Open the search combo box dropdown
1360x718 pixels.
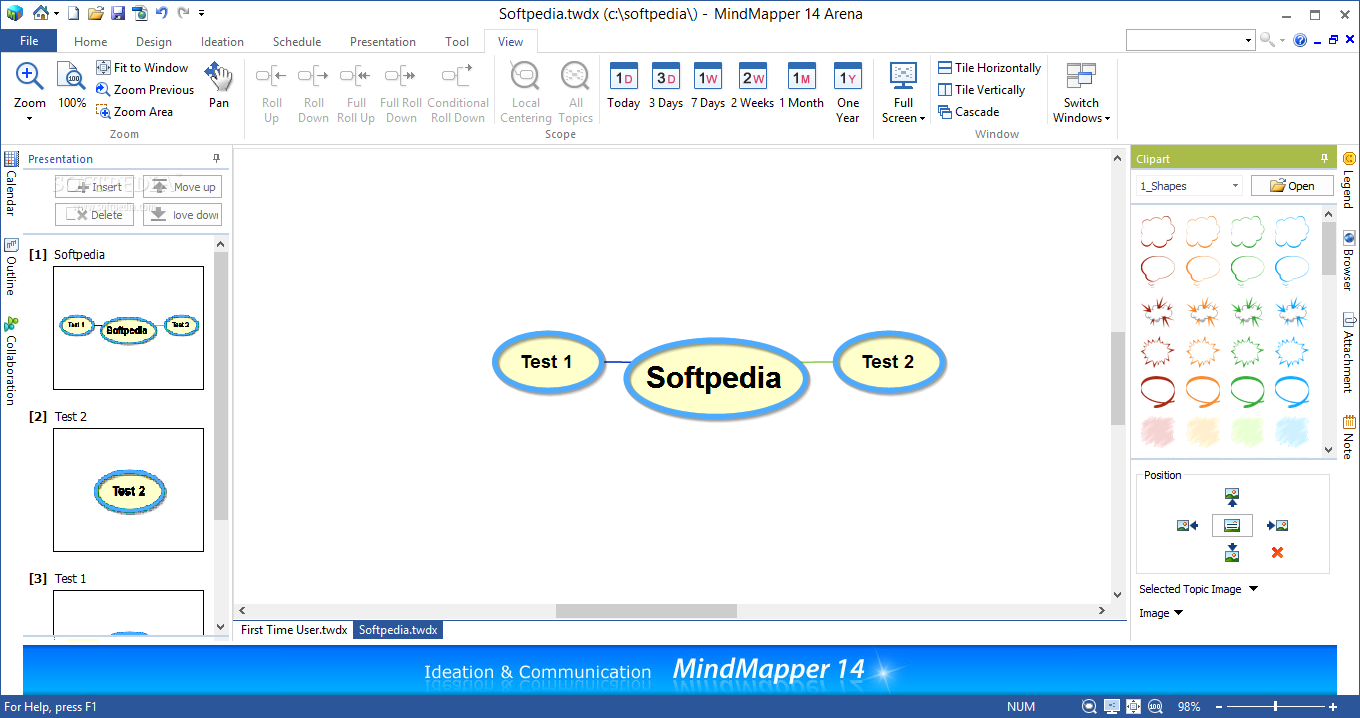pyautogui.click(x=1249, y=40)
